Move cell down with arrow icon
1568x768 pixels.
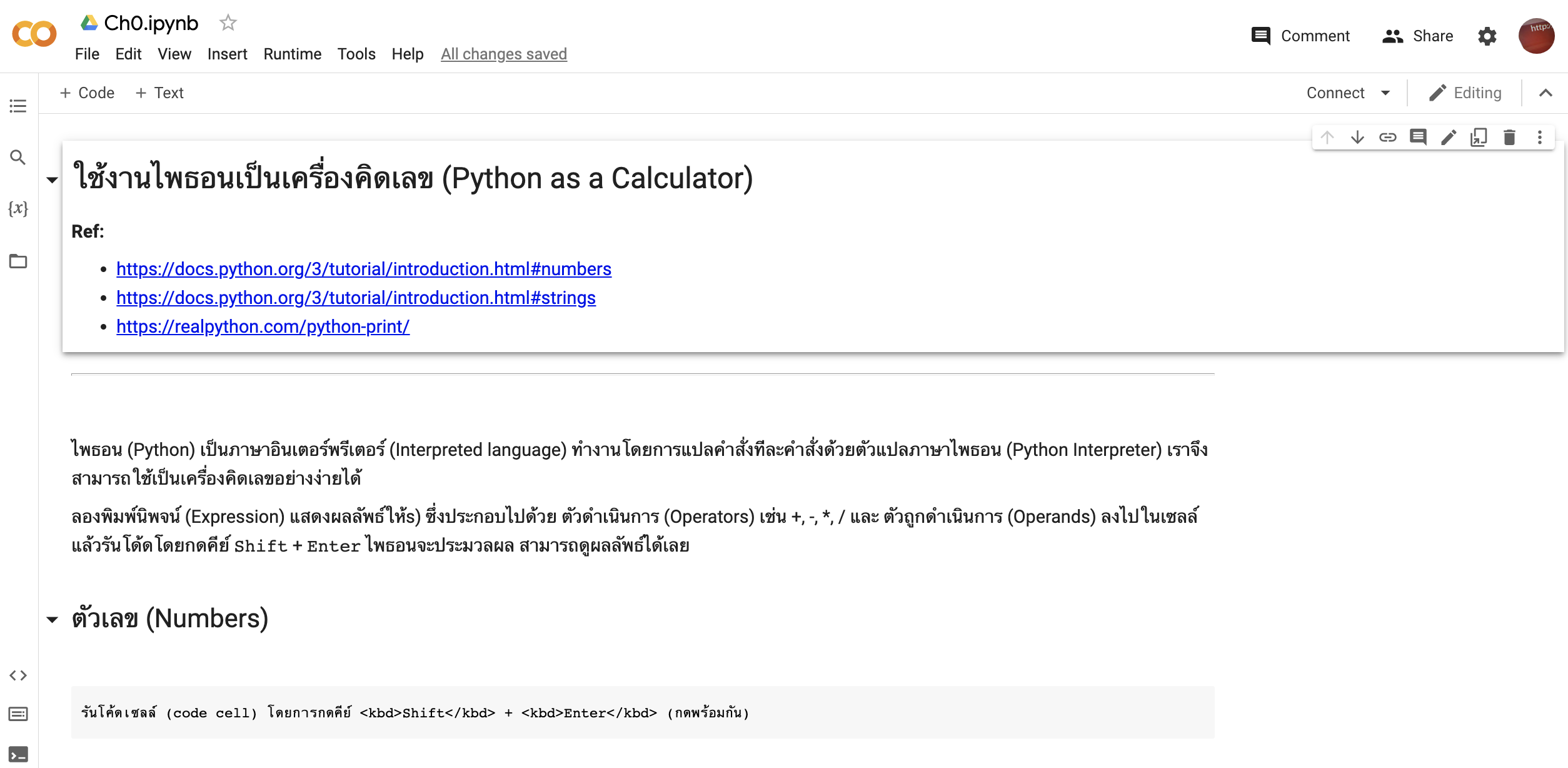point(1357,137)
